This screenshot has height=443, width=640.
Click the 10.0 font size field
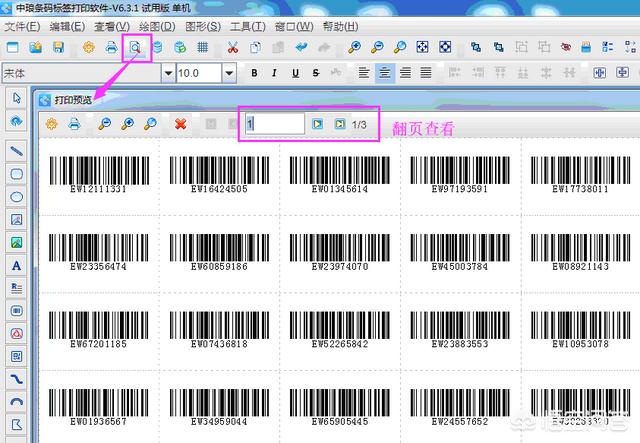(x=199, y=73)
